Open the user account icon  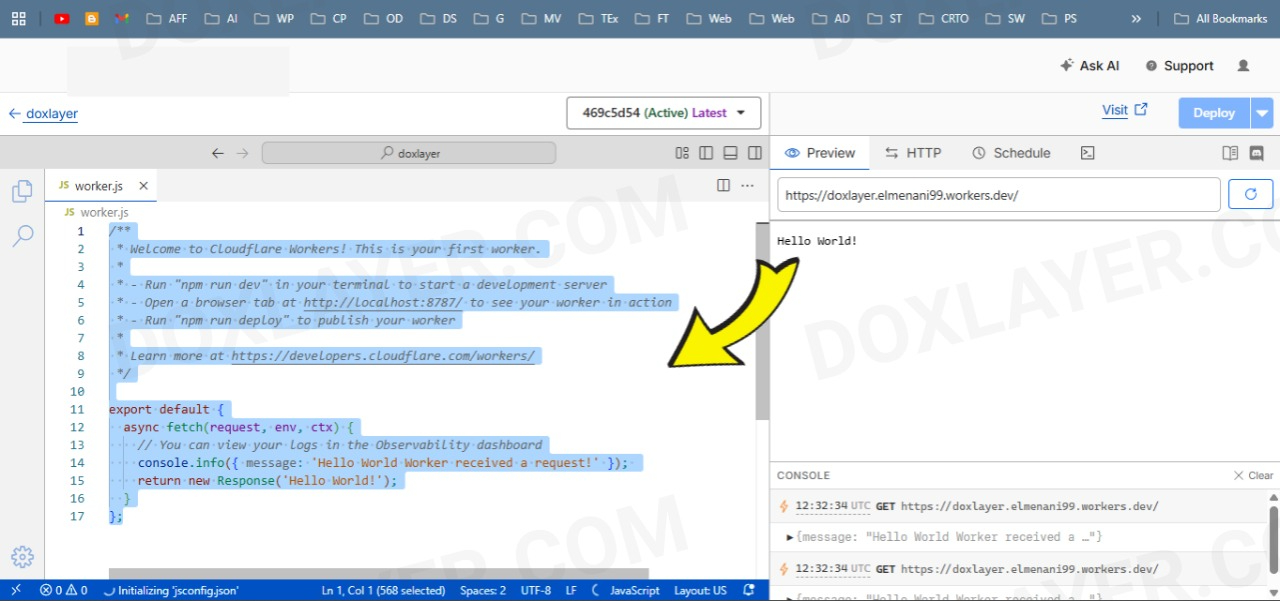tap(1244, 66)
